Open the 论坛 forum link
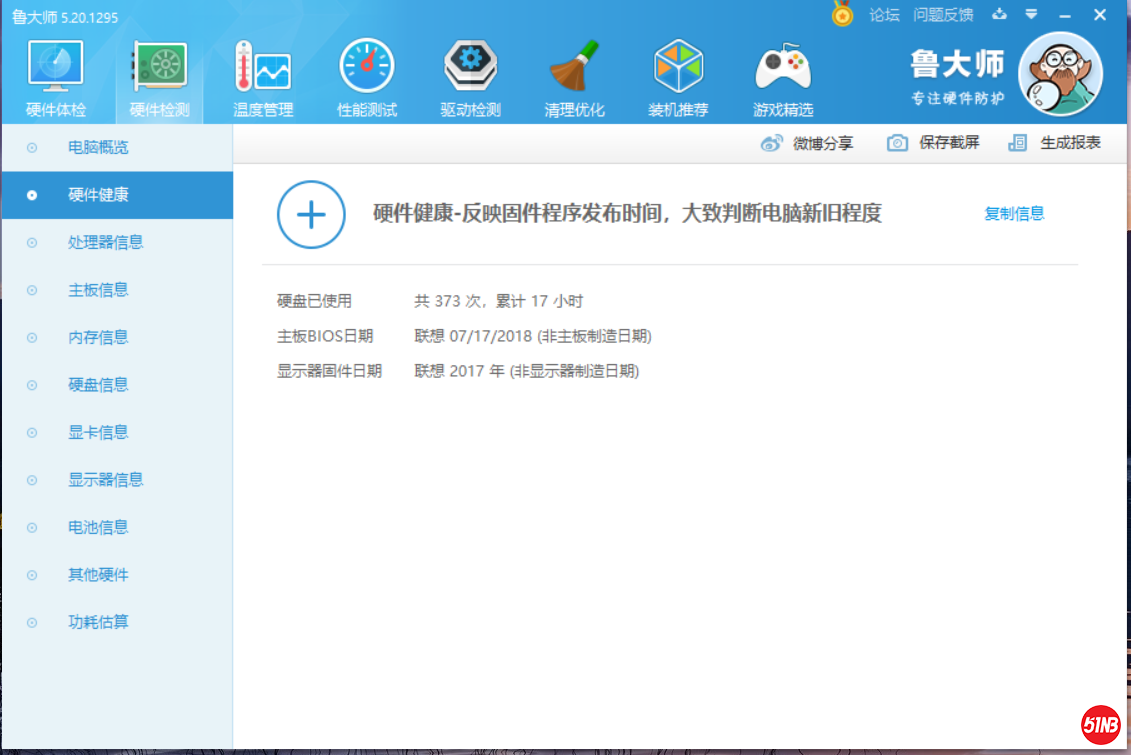1131x755 pixels. click(x=885, y=15)
